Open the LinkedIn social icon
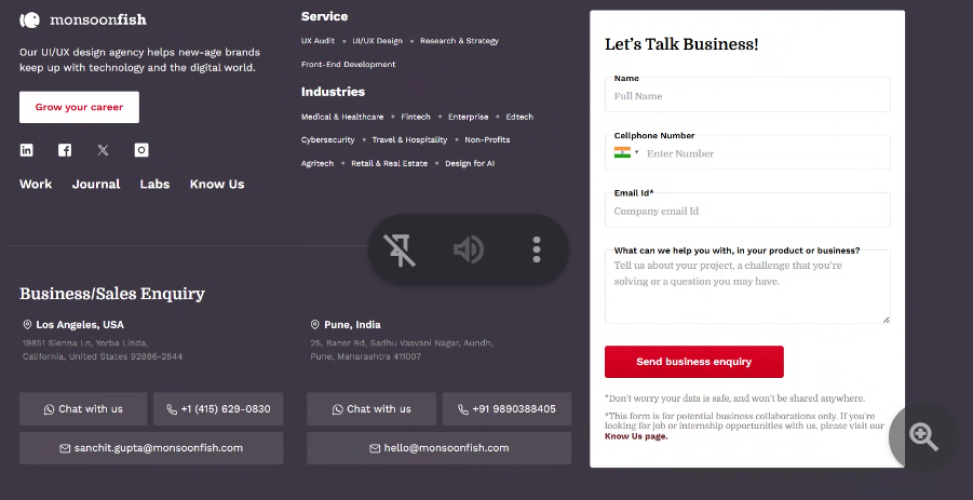Image resolution: width=973 pixels, height=500 pixels. (27, 150)
